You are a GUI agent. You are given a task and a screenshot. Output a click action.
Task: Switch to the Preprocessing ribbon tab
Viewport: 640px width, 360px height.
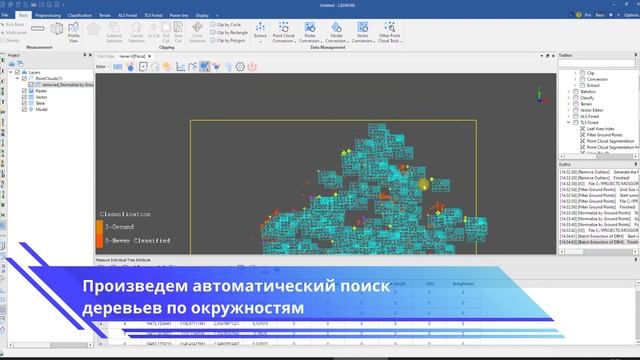point(48,15)
